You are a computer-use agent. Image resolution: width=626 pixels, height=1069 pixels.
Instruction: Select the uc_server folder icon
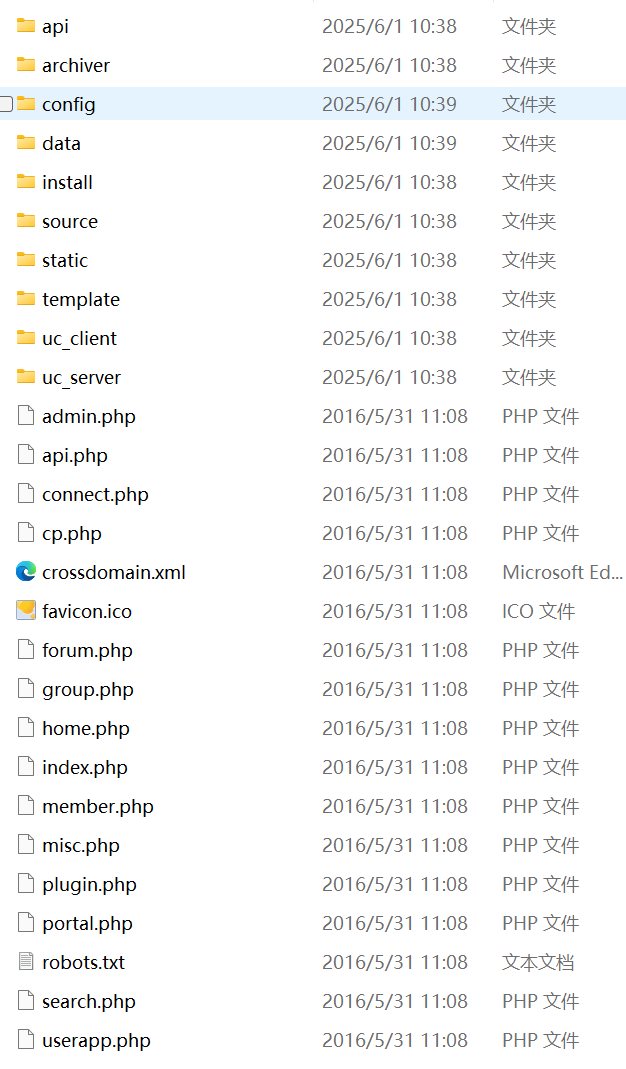pyautogui.click(x=26, y=377)
